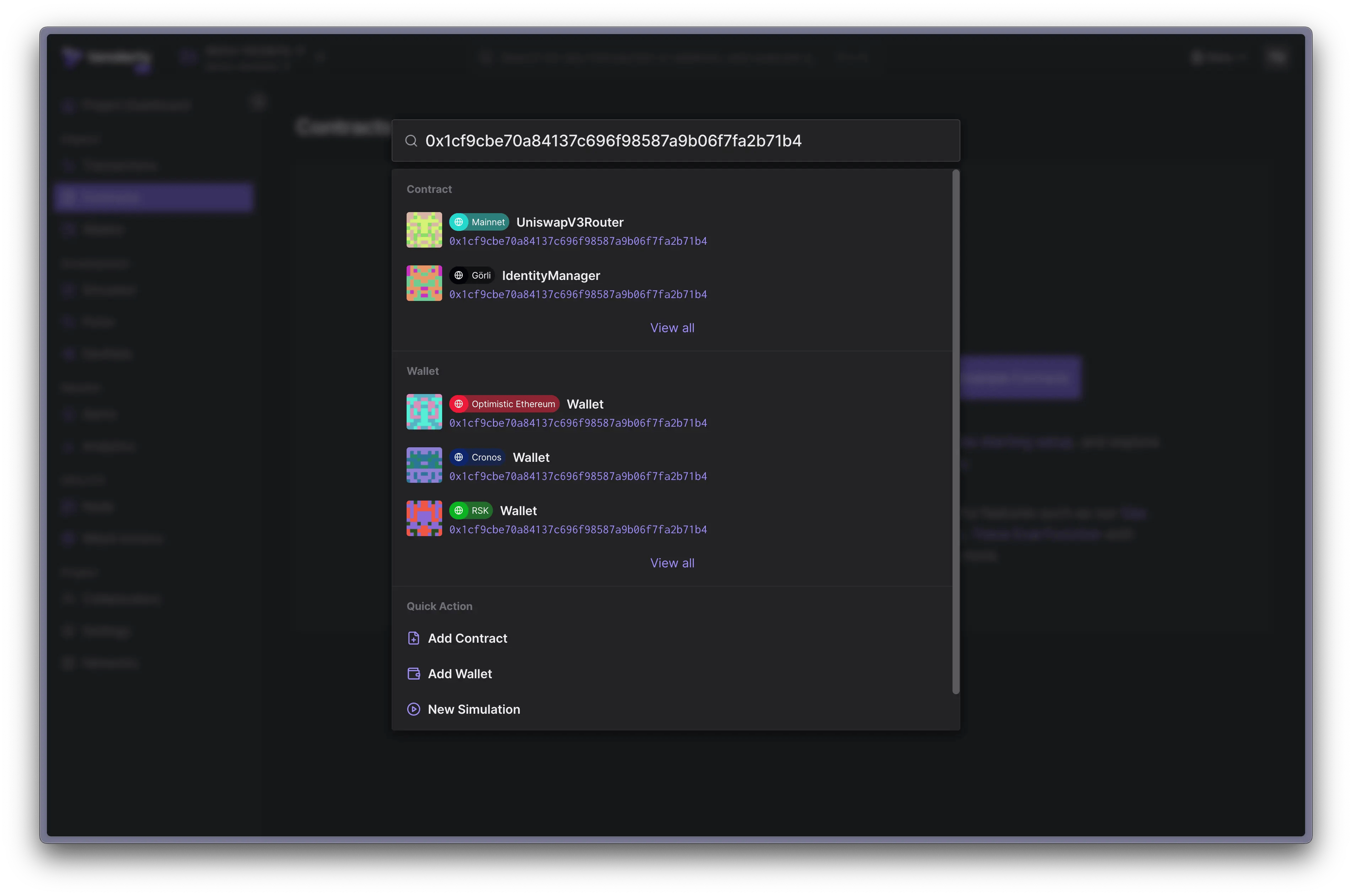
Task: Select the Wallet on RSK
Action: pos(518,511)
